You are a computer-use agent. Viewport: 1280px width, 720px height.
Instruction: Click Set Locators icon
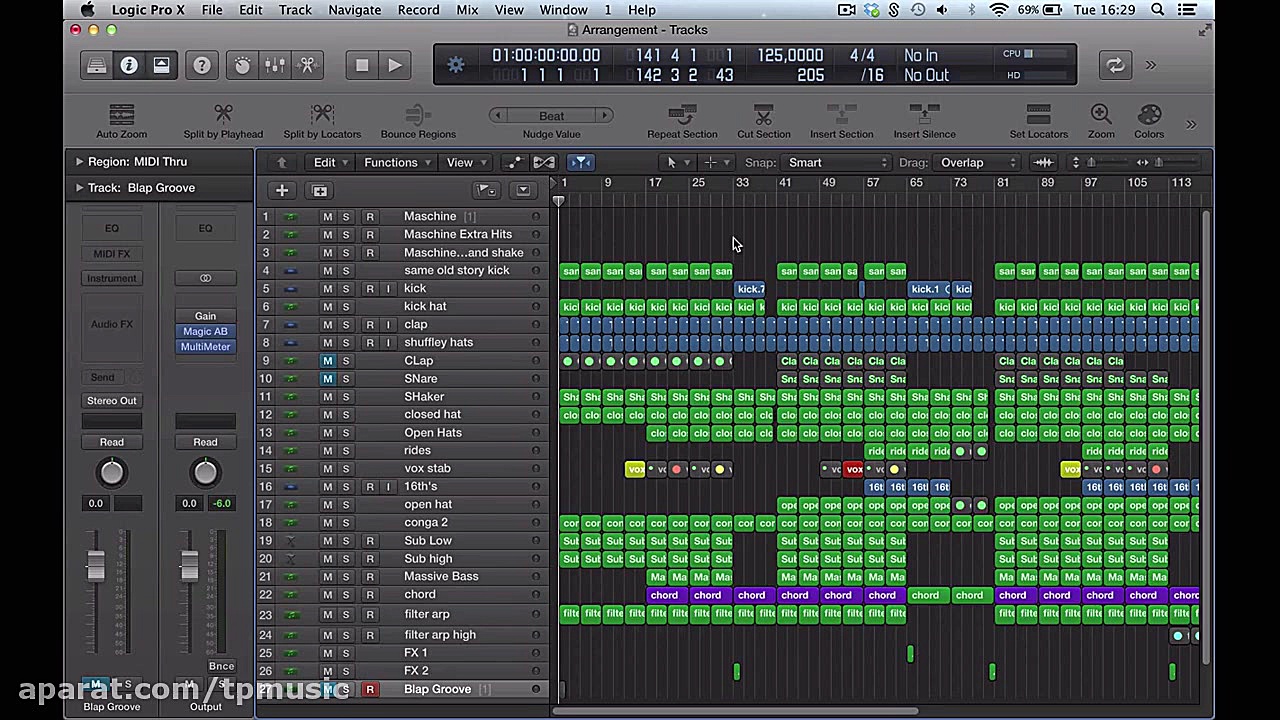click(x=1038, y=122)
